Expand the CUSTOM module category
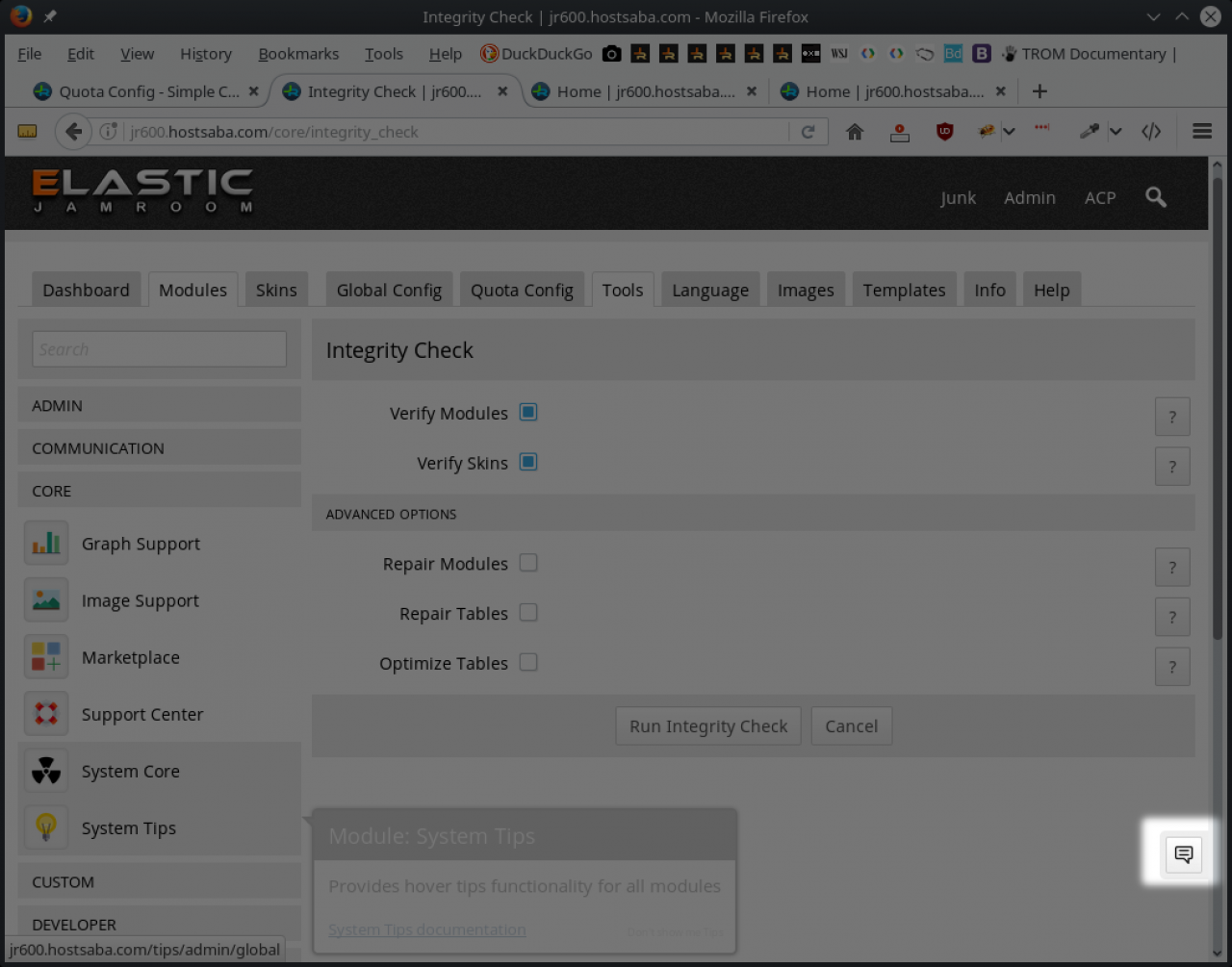The image size is (1232, 967). 159,882
